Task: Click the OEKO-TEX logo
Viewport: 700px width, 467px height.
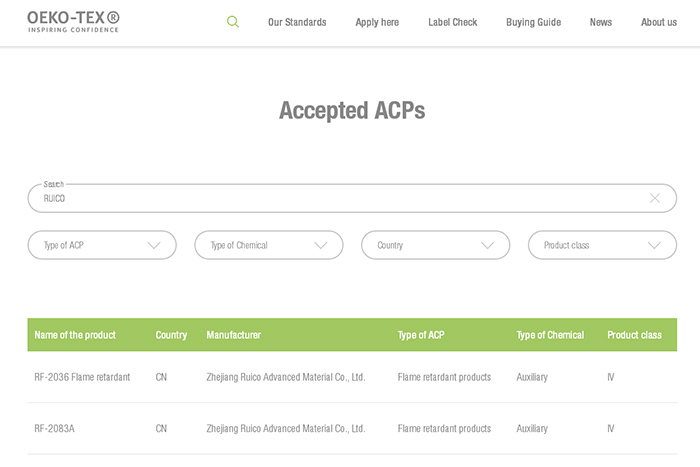Action: pos(73,22)
